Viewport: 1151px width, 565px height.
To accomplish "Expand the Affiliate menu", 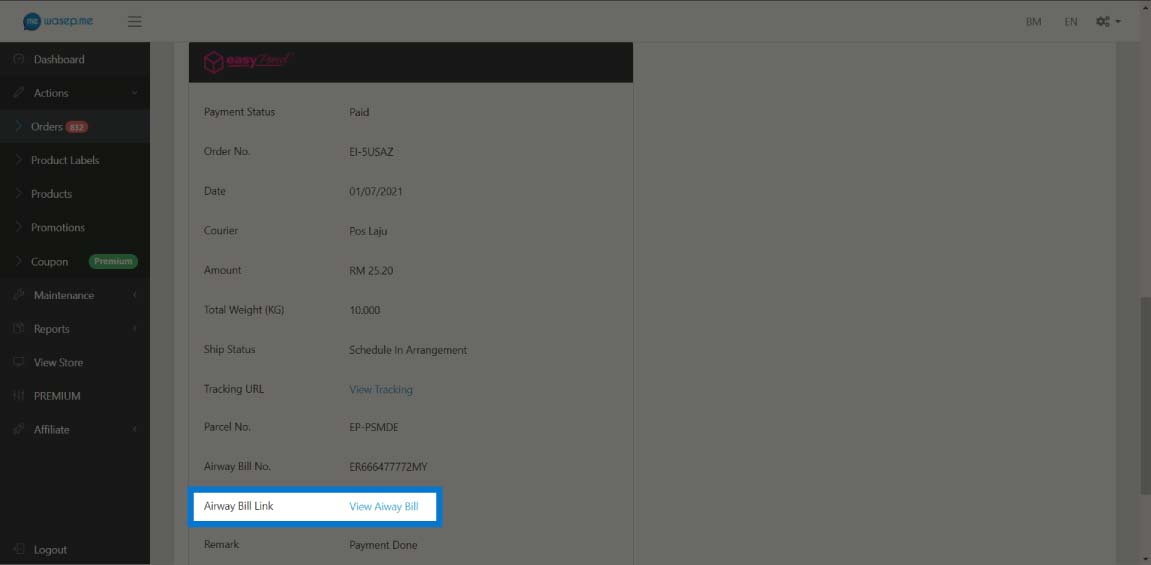I will [75, 429].
